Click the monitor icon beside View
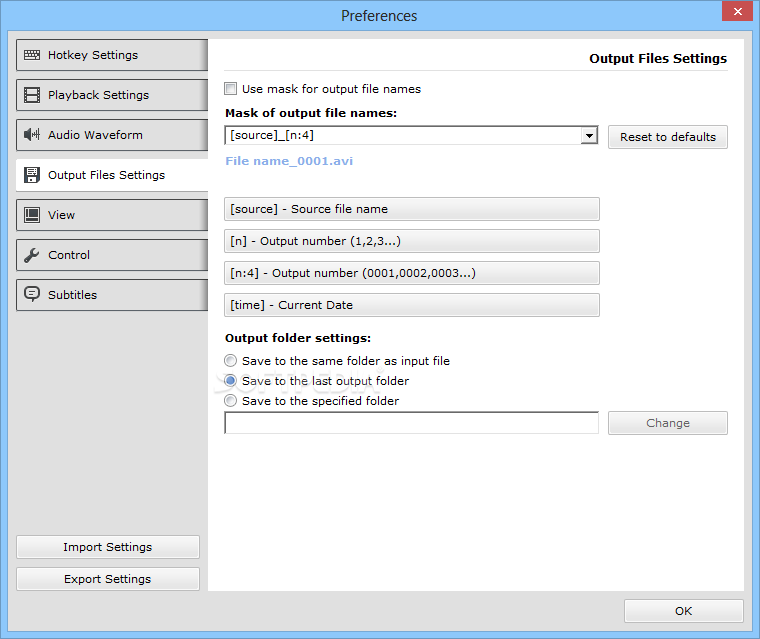The image size is (760, 639). coord(32,215)
